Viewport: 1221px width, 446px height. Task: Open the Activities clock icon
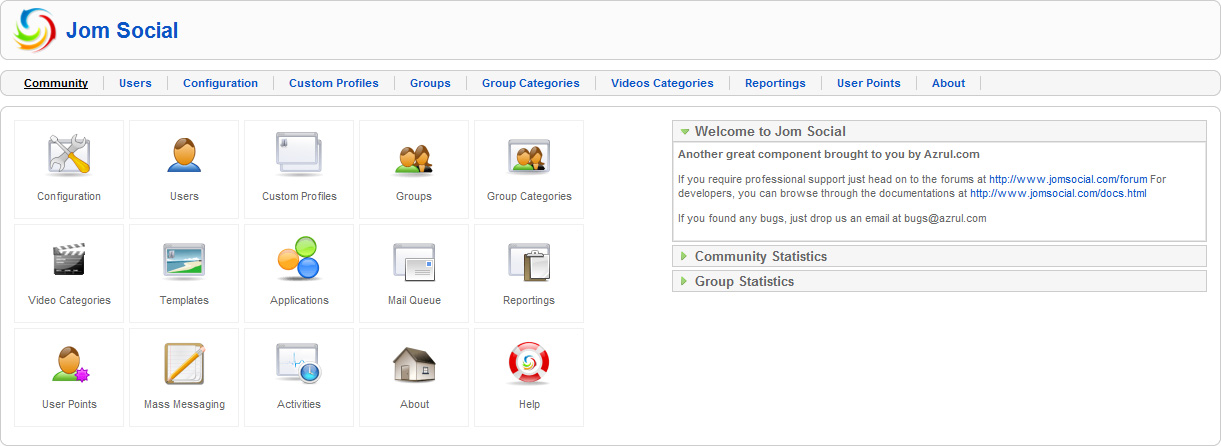(299, 364)
